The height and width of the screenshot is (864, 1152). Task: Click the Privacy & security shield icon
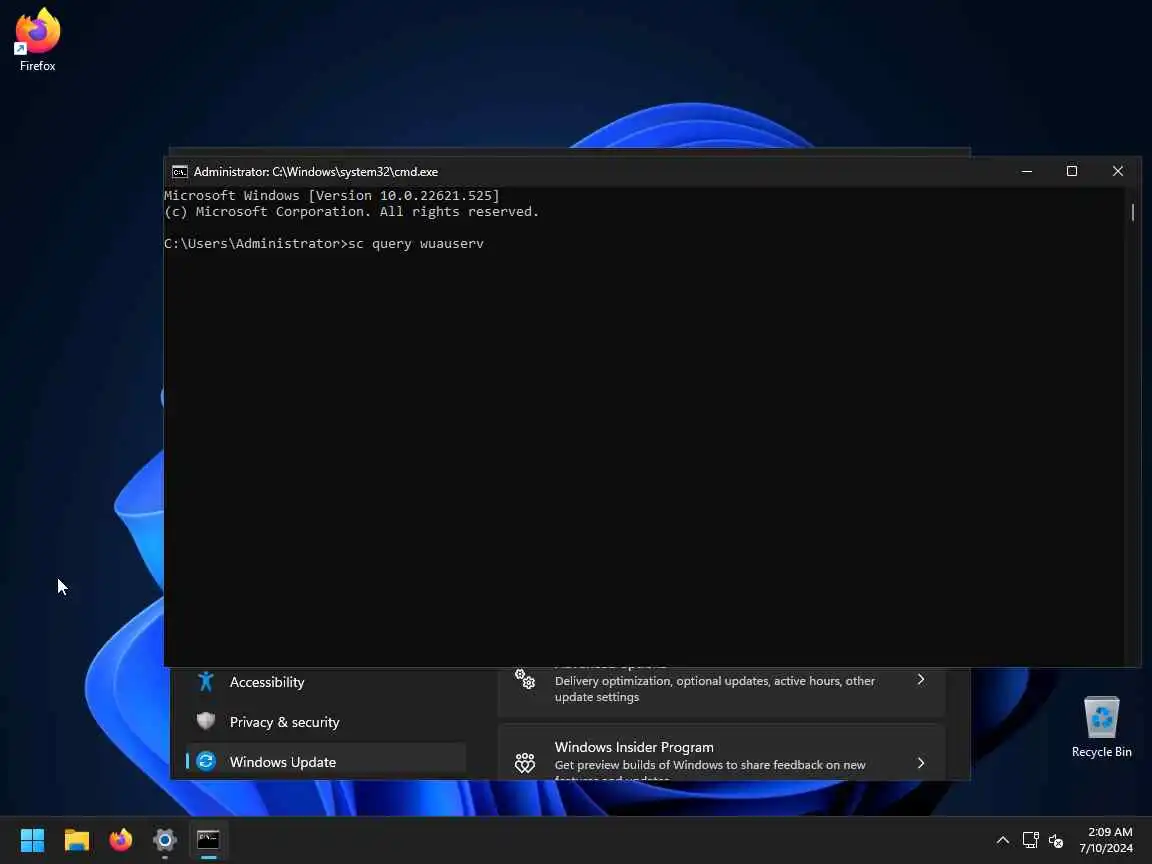point(206,721)
